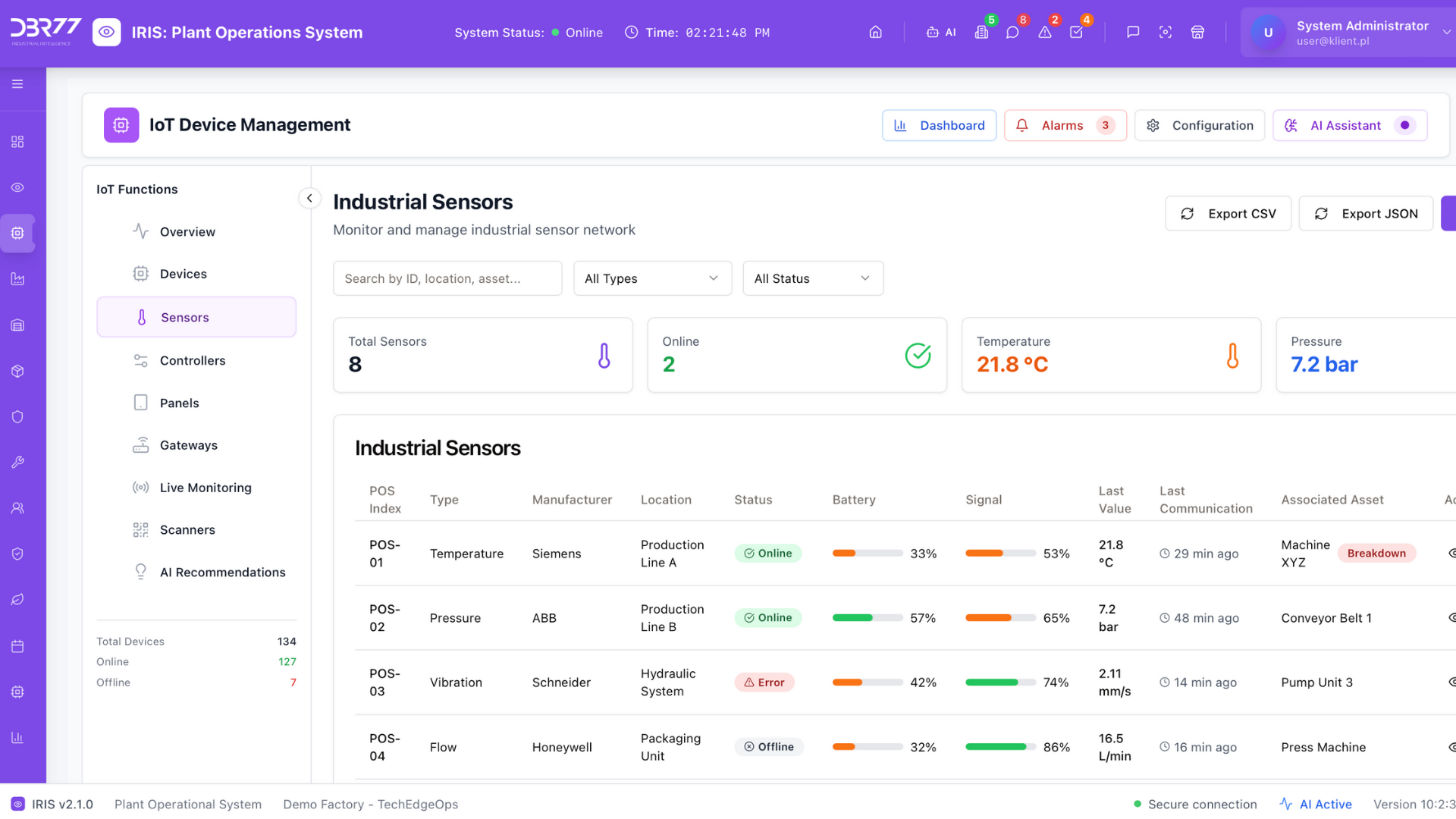This screenshot has height=819, width=1456.
Task: Click the home icon in top bar
Action: [875, 32]
